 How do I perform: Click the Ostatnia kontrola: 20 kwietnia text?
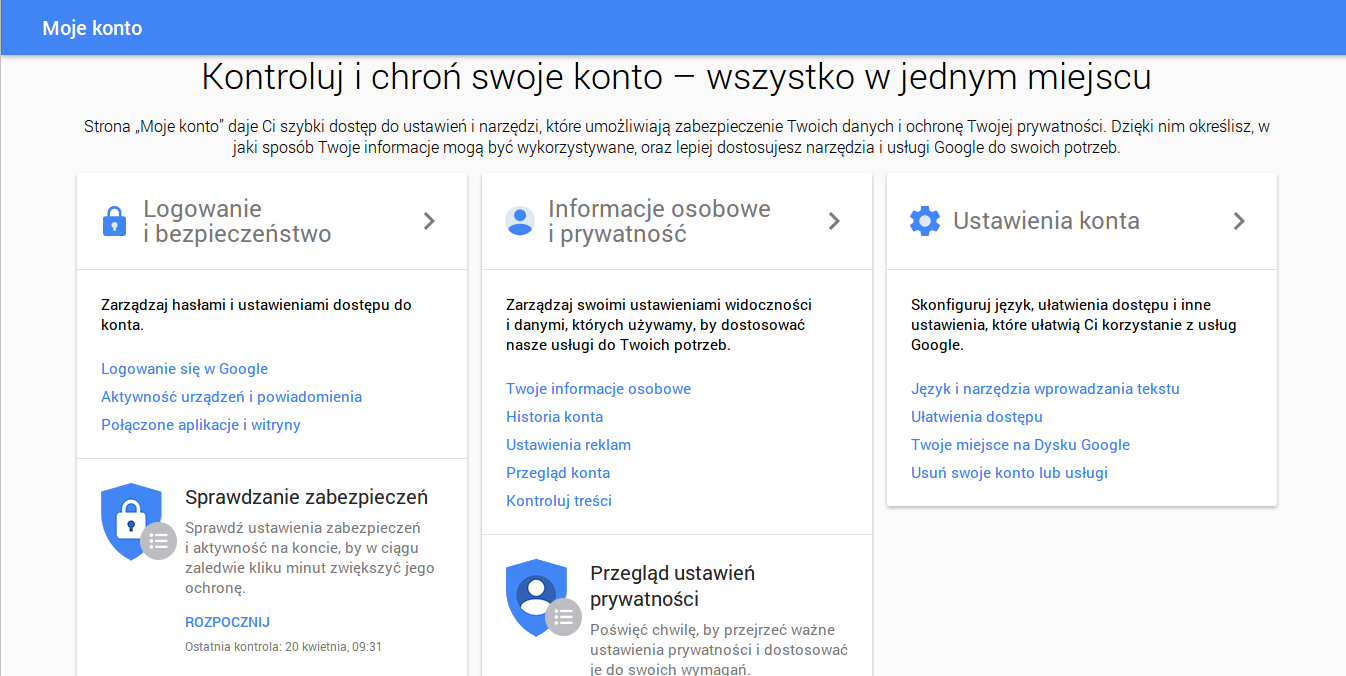click(284, 647)
